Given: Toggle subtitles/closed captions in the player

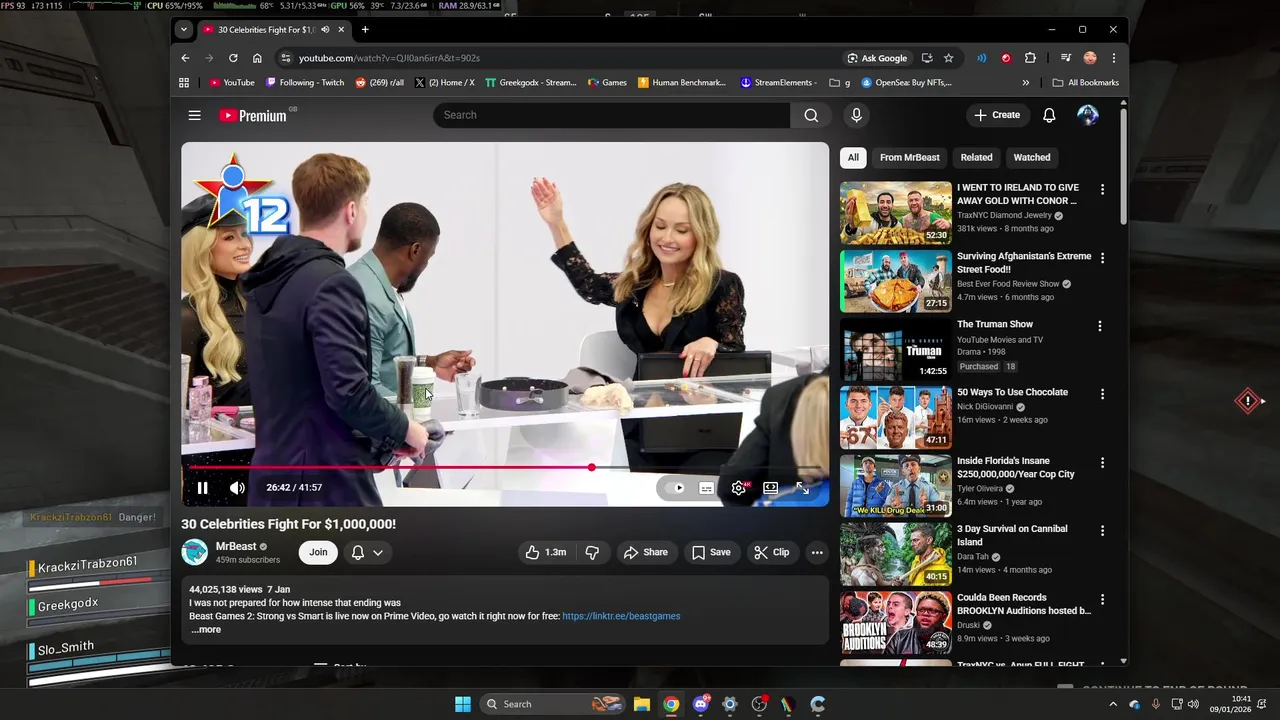Looking at the screenshot, I should click(707, 488).
